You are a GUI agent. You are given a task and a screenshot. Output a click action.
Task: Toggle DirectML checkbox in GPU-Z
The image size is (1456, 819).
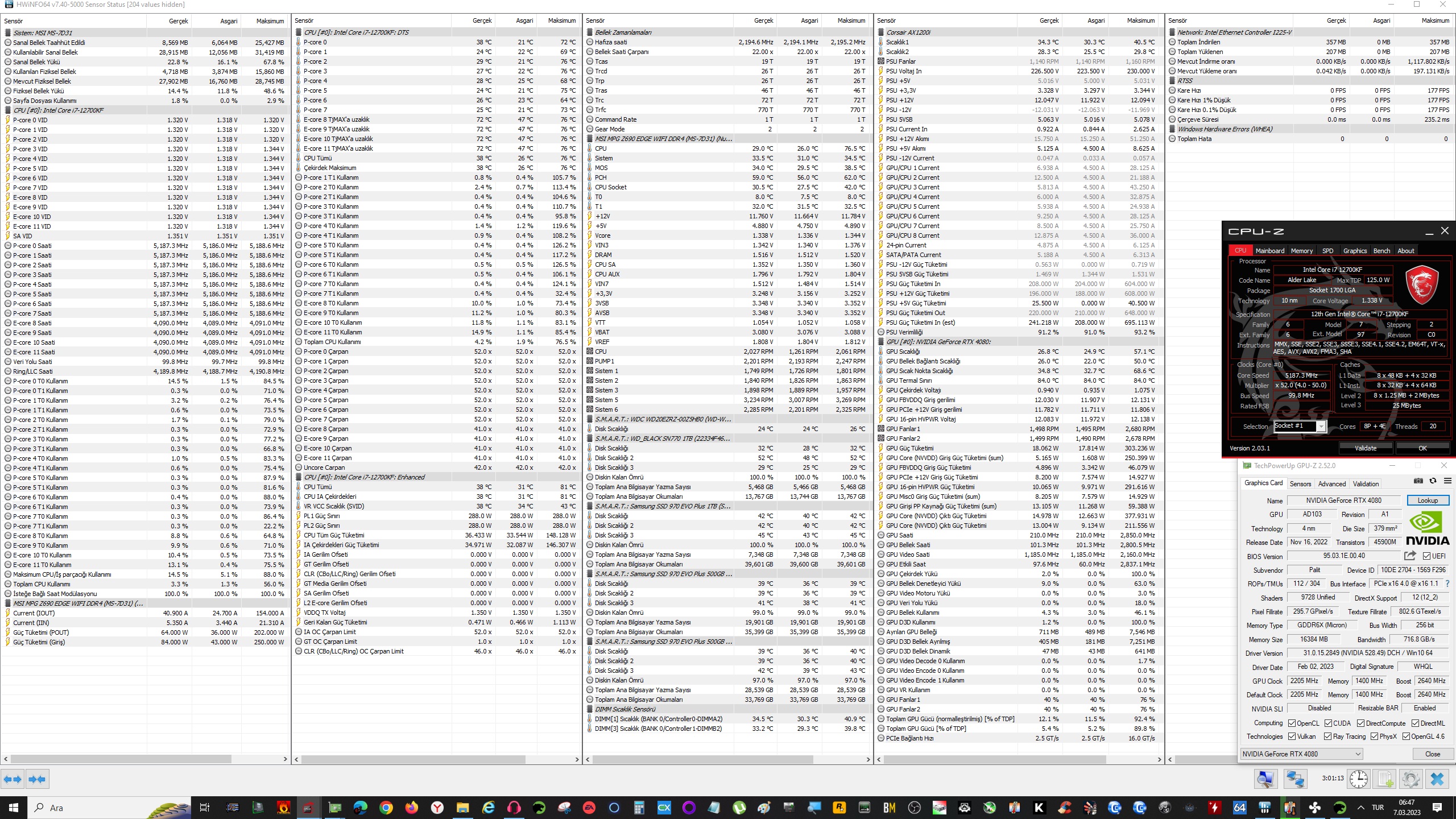pyautogui.click(x=1414, y=723)
